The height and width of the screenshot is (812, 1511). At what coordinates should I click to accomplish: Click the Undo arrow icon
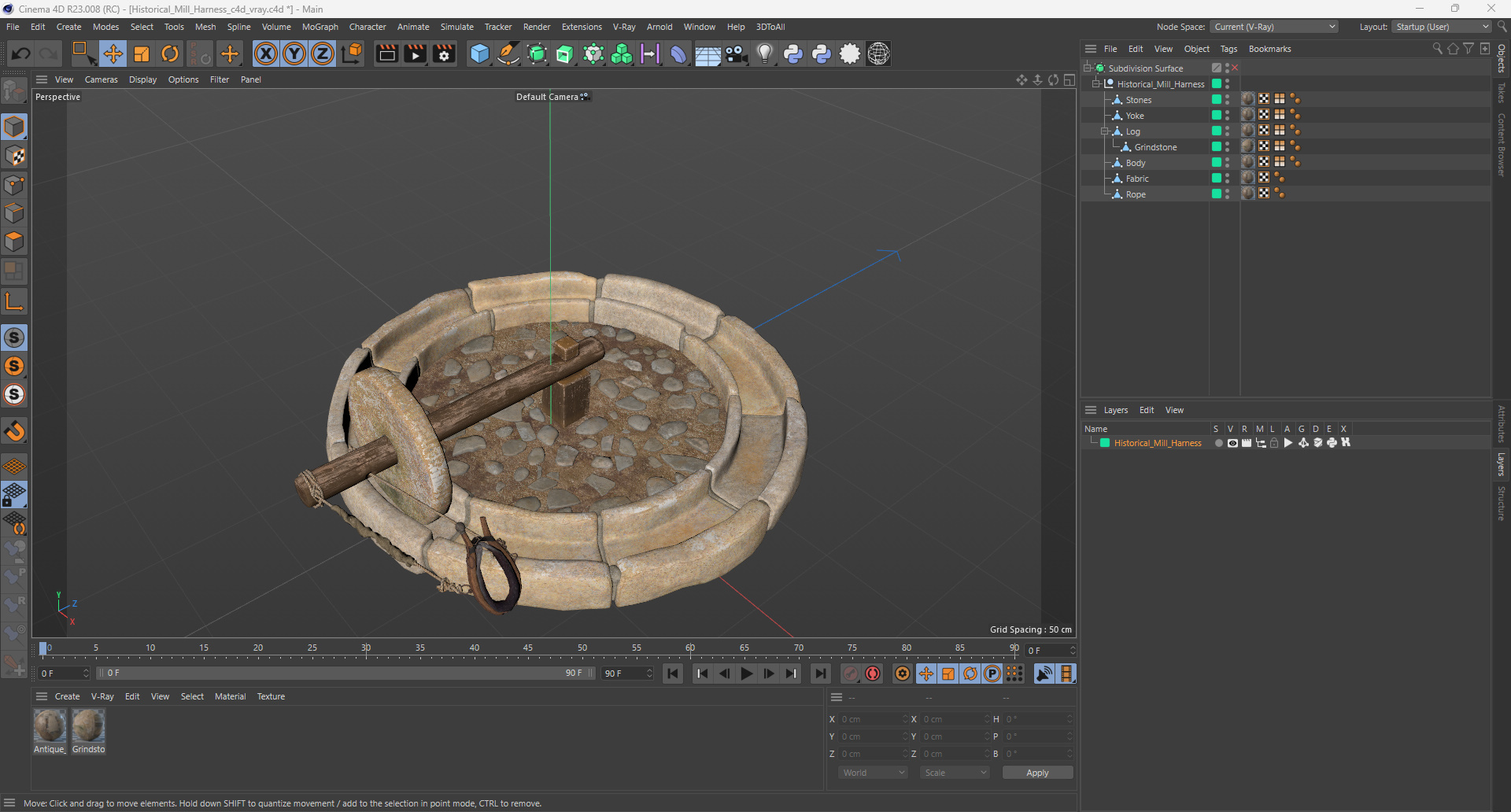(x=21, y=54)
